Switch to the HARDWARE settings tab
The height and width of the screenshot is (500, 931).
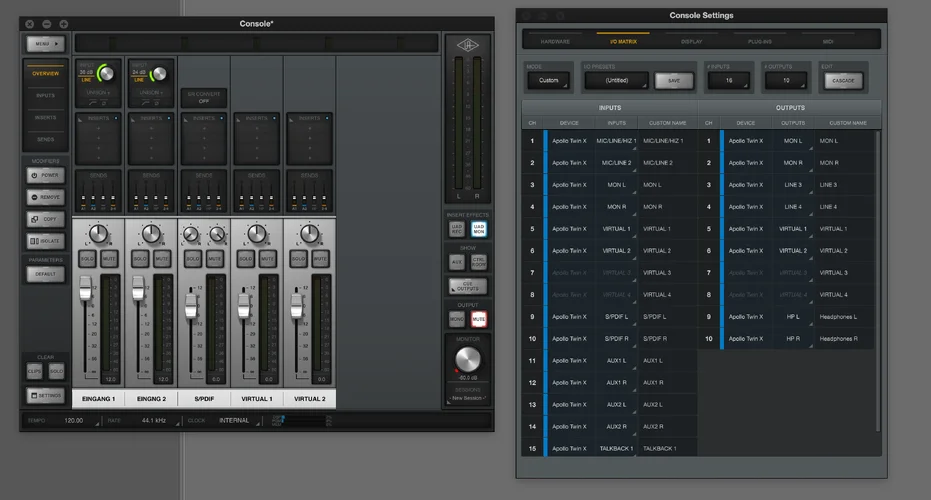point(555,42)
